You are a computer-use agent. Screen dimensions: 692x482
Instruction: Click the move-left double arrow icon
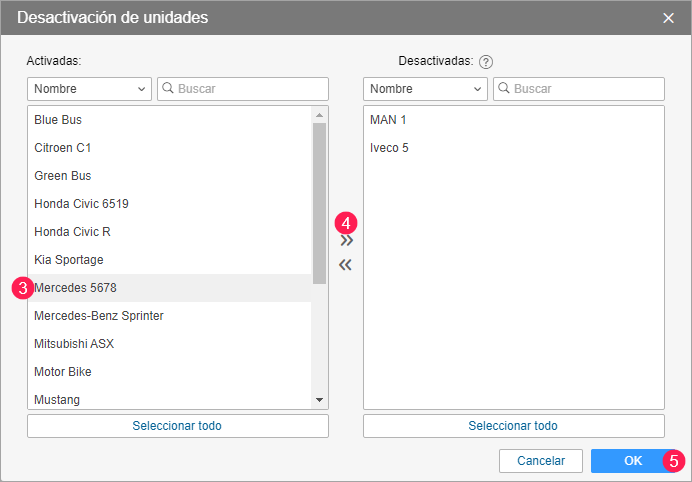[346, 266]
